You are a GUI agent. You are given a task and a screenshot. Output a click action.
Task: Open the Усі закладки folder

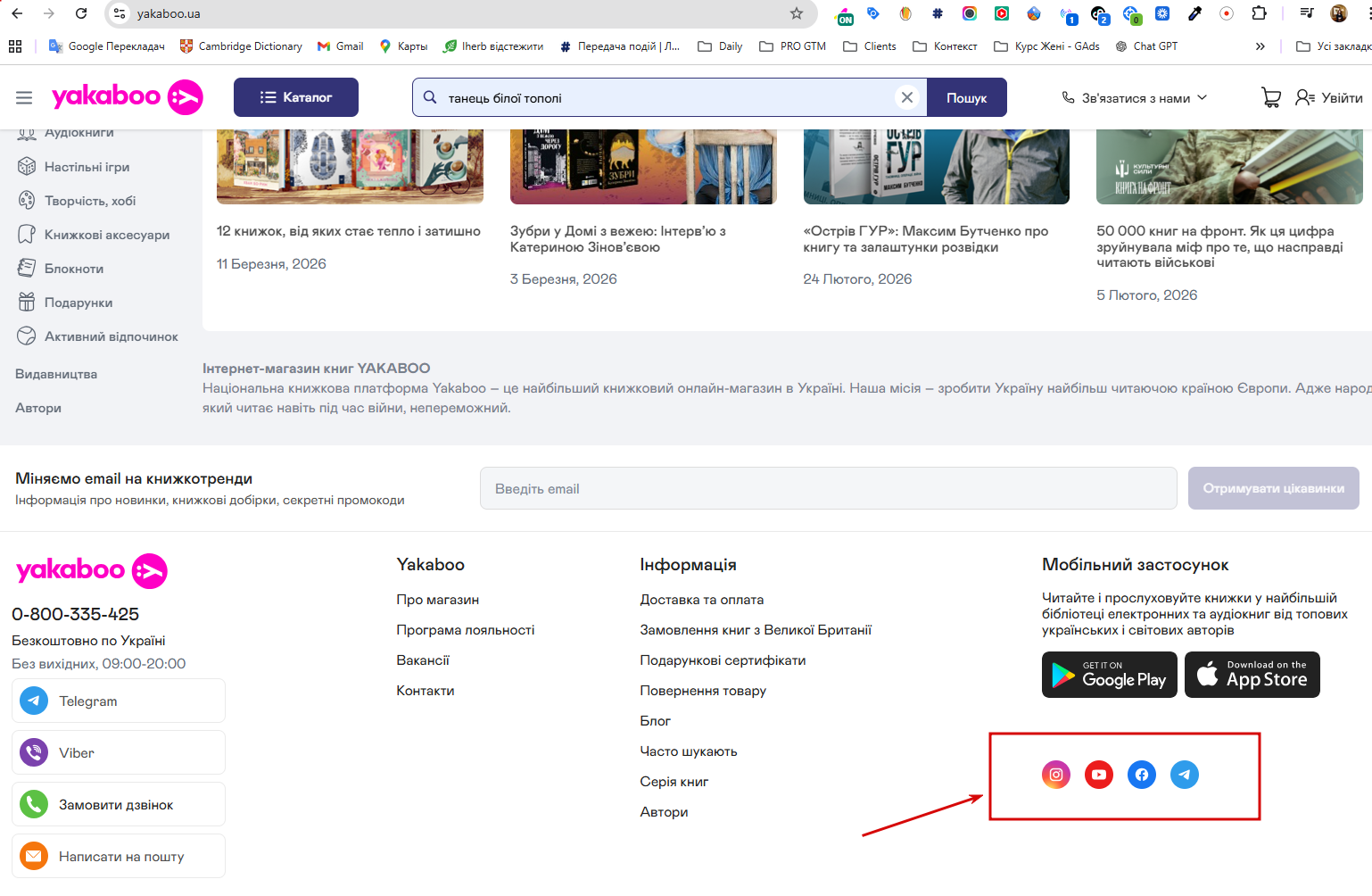(x=1334, y=46)
